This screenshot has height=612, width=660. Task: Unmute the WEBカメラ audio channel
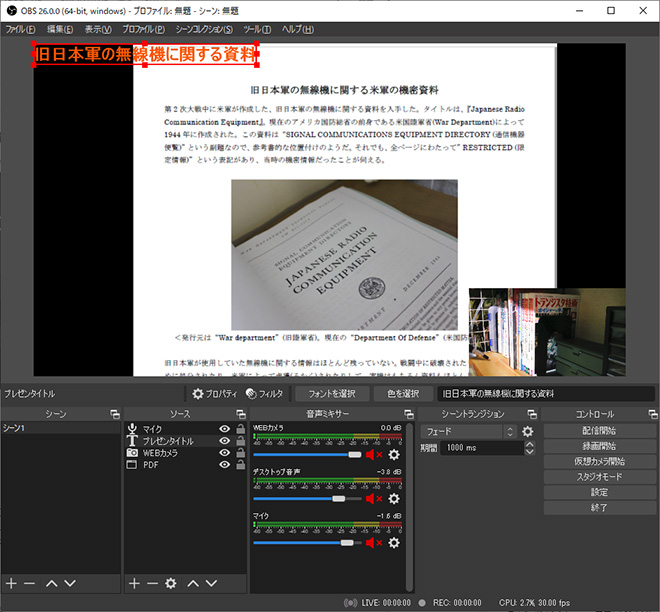(x=374, y=455)
